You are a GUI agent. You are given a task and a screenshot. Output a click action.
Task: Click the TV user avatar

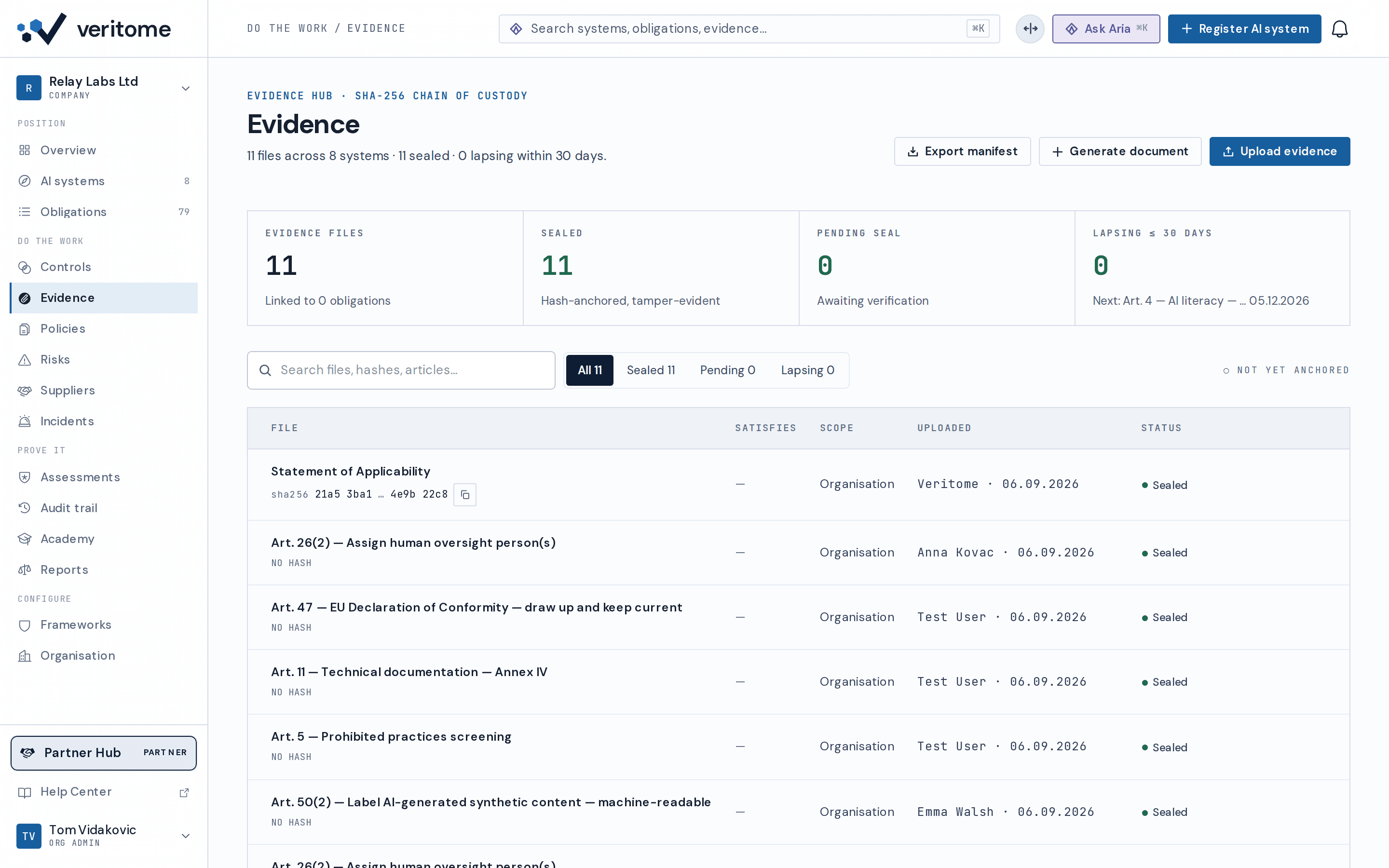pyautogui.click(x=29, y=836)
